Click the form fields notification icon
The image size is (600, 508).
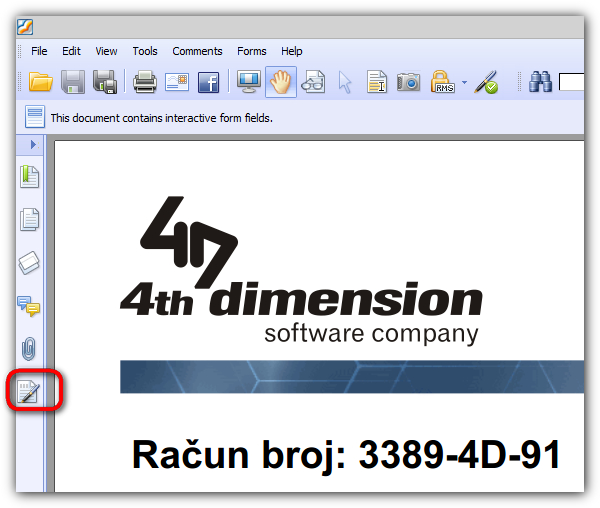point(35,117)
